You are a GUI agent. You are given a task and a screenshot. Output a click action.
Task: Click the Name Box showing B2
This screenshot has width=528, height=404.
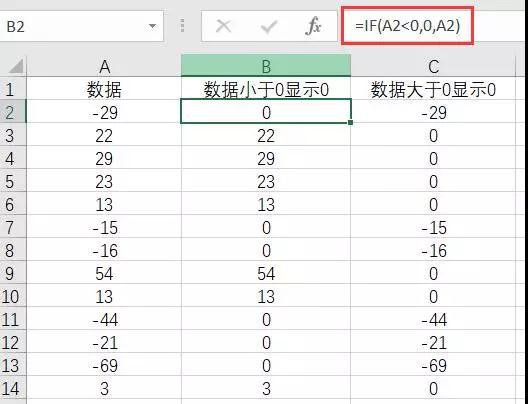coord(81,26)
